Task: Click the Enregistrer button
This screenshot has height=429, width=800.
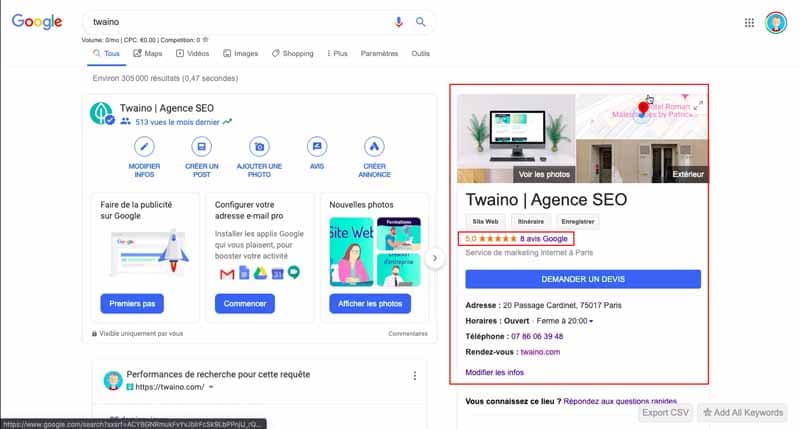Action: tap(578, 221)
